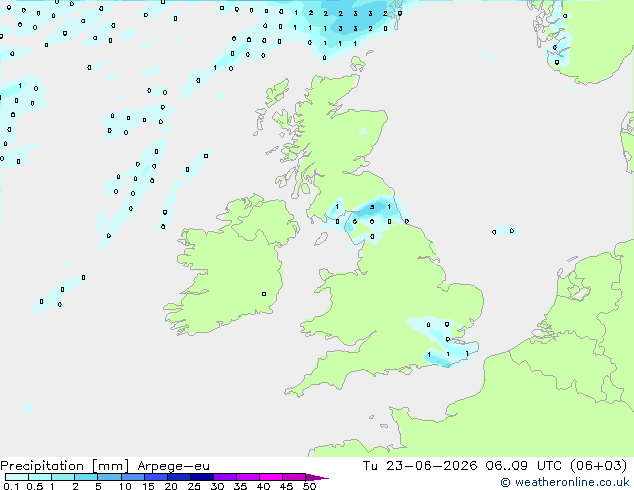Screen dimensions: 634x490
Task: Click the '06..09 UTC' time text
Action: point(524,465)
